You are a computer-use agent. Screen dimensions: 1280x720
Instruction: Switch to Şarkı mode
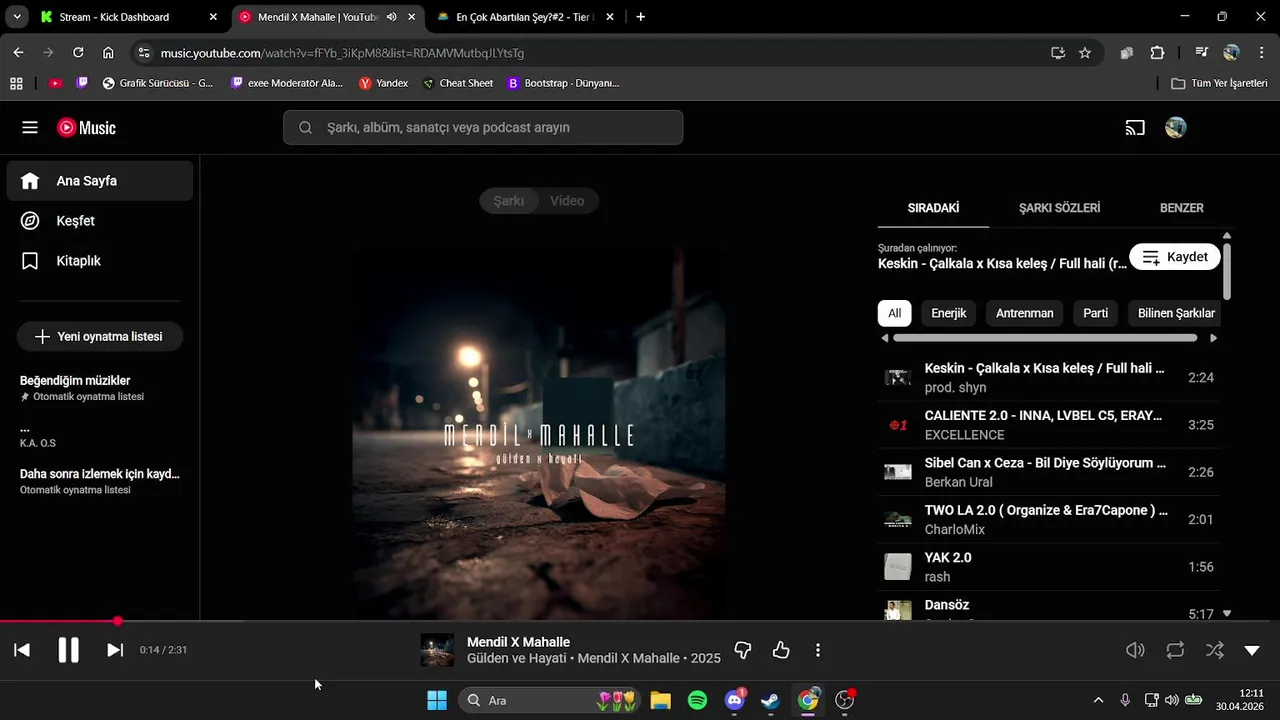tap(509, 201)
